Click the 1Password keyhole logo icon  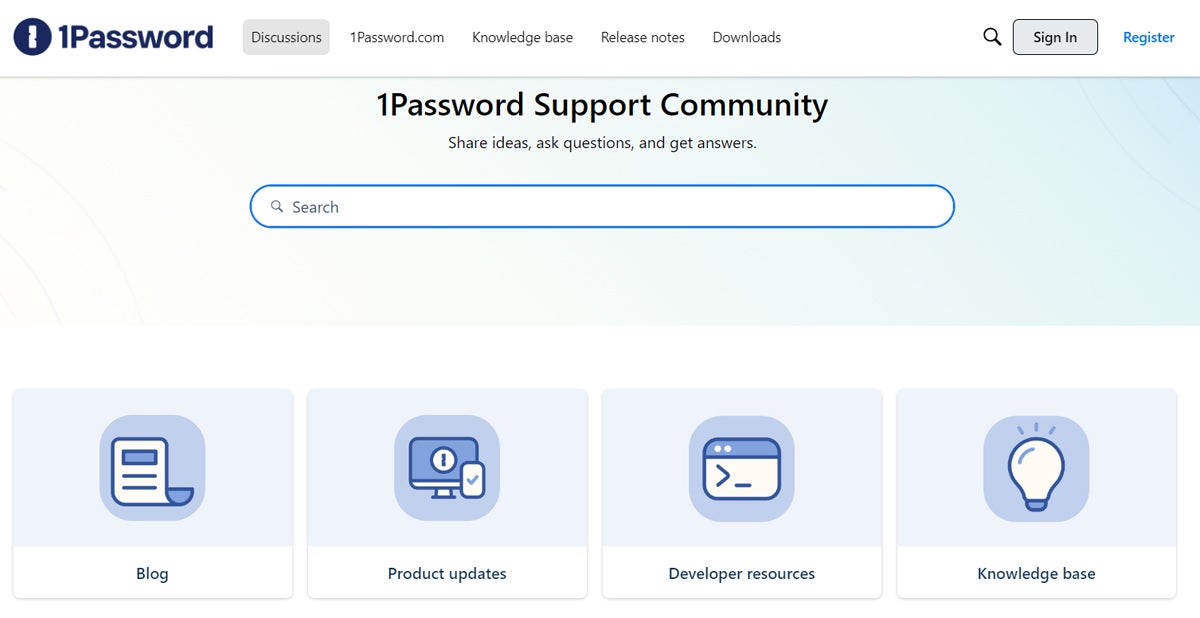point(32,37)
